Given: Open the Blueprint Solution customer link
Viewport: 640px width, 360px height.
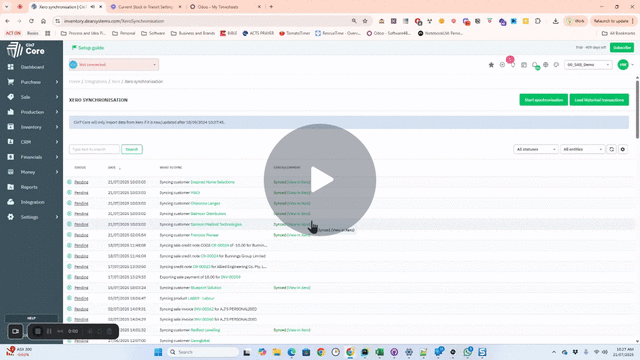Looking at the screenshot, I should click(x=206, y=288).
